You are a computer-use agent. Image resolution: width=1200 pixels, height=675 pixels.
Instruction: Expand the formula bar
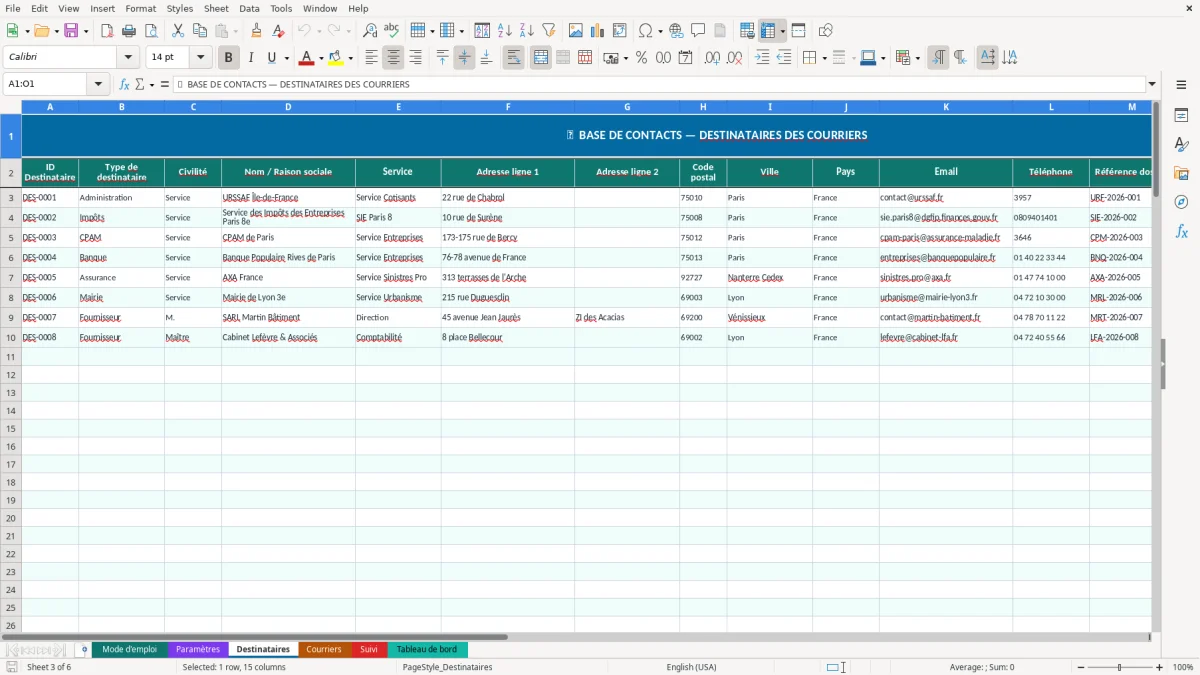click(x=1152, y=84)
